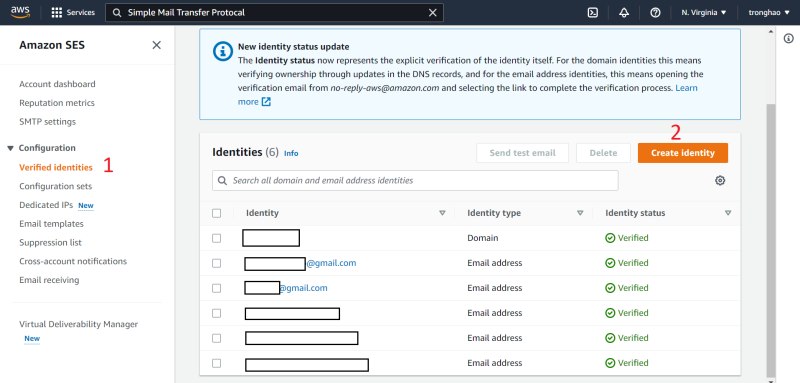This screenshot has height=383, width=800.
Task: Click the Identity column header
Action: (x=262, y=213)
